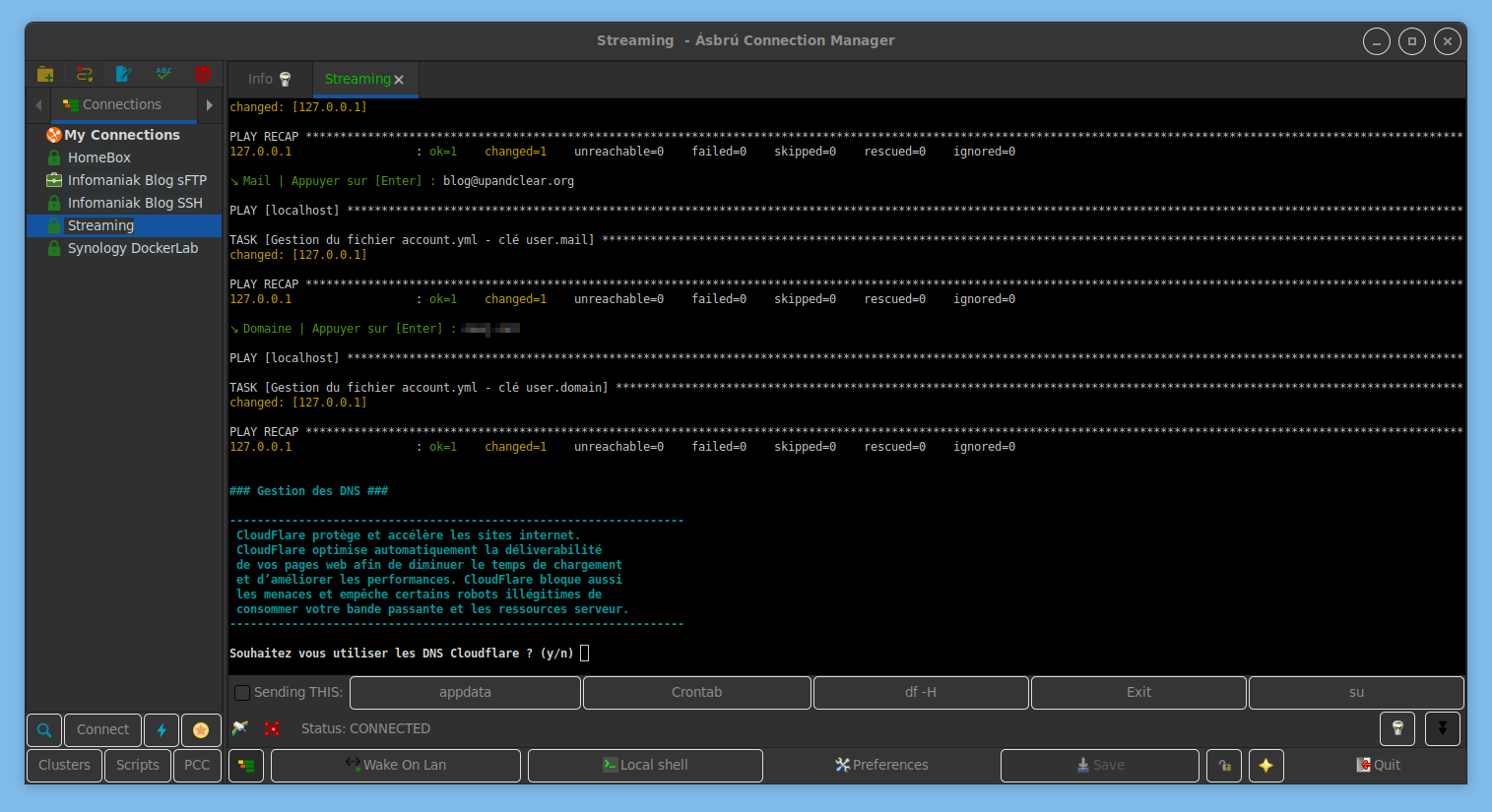The width and height of the screenshot is (1492, 812).
Task: Click the yellow sparkle star icon button
Action: 1266,765
